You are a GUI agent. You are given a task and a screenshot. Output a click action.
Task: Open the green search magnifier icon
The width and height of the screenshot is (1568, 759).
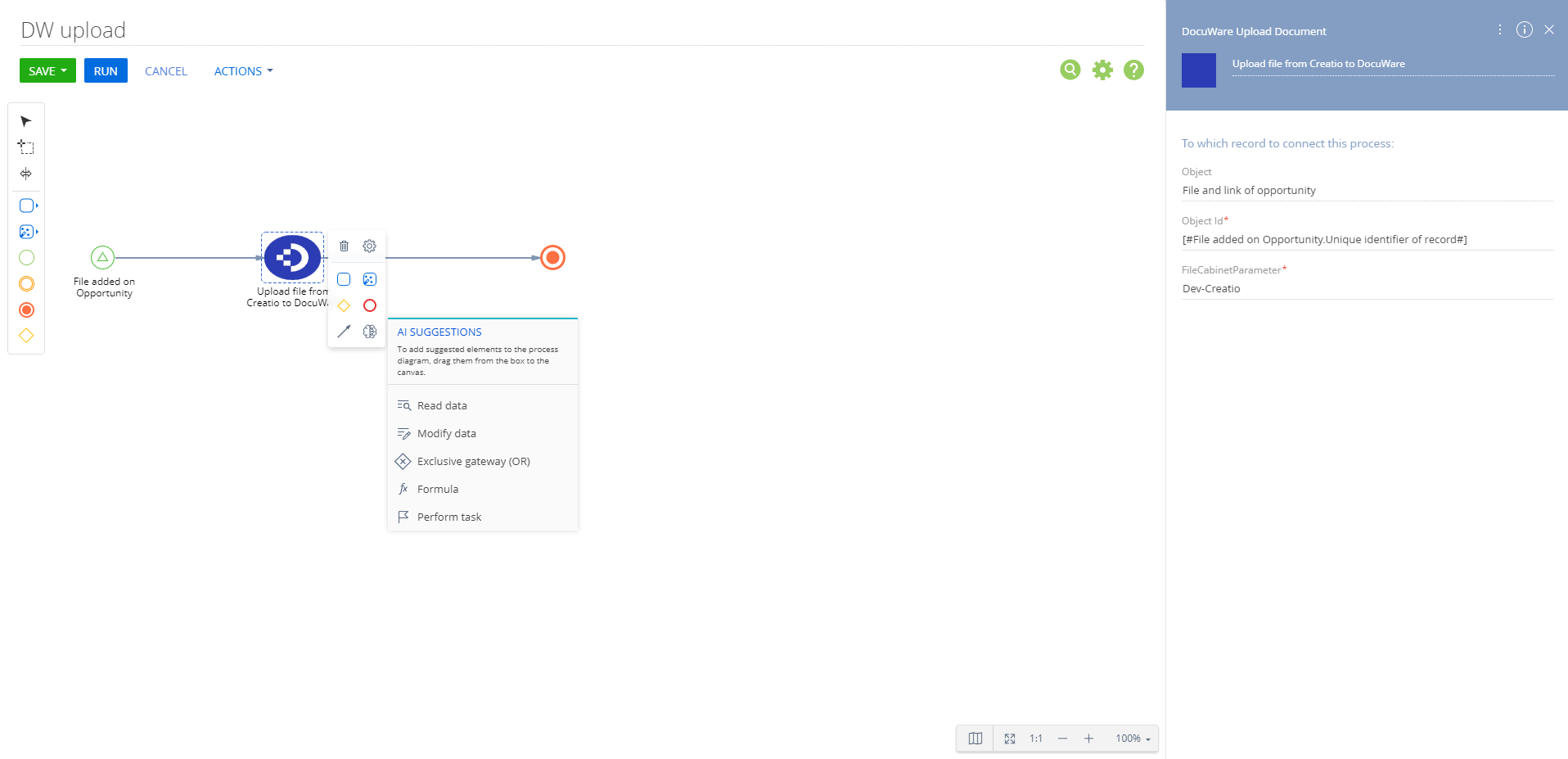pyautogui.click(x=1070, y=70)
